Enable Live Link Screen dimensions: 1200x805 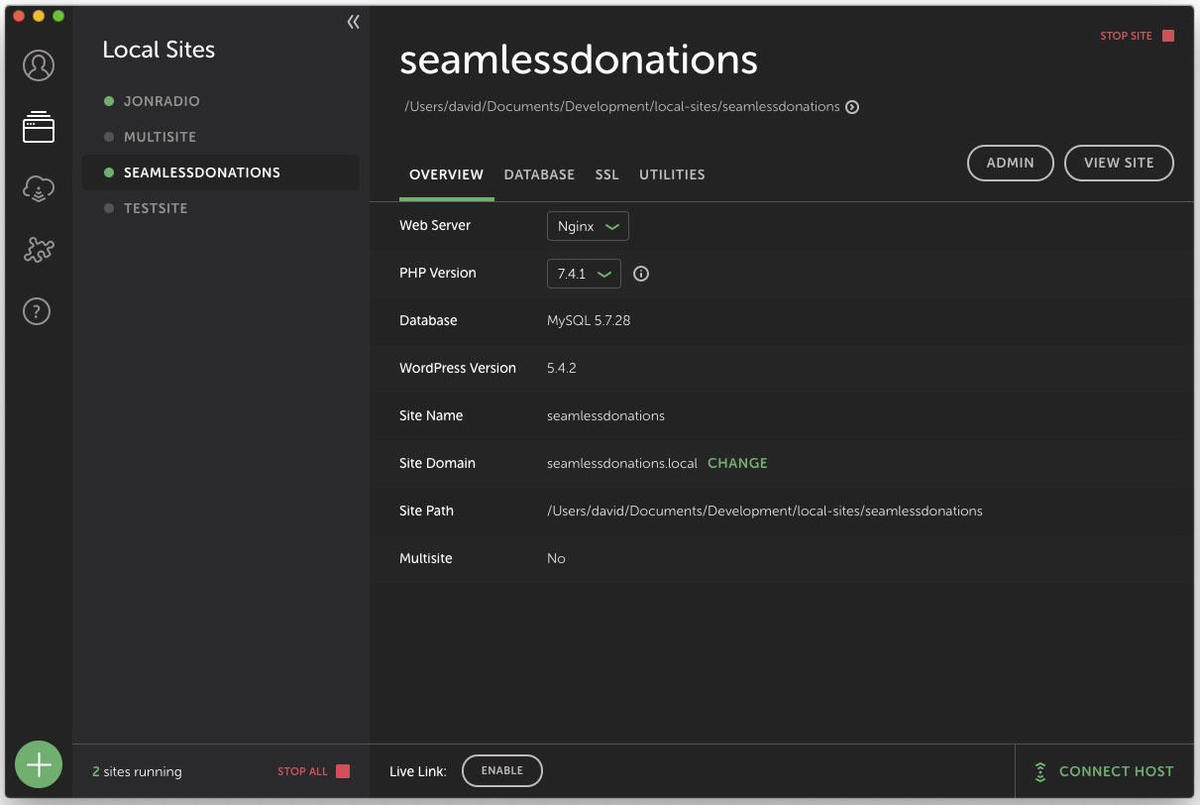click(x=502, y=771)
